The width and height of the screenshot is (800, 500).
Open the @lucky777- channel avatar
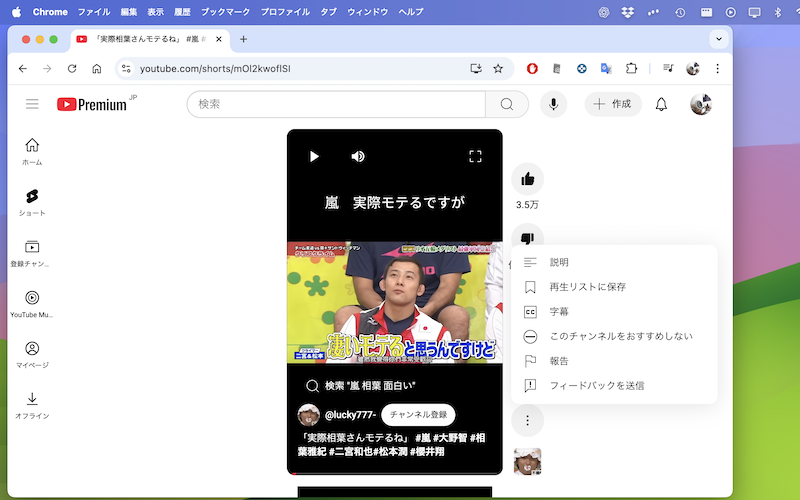(309, 414)
